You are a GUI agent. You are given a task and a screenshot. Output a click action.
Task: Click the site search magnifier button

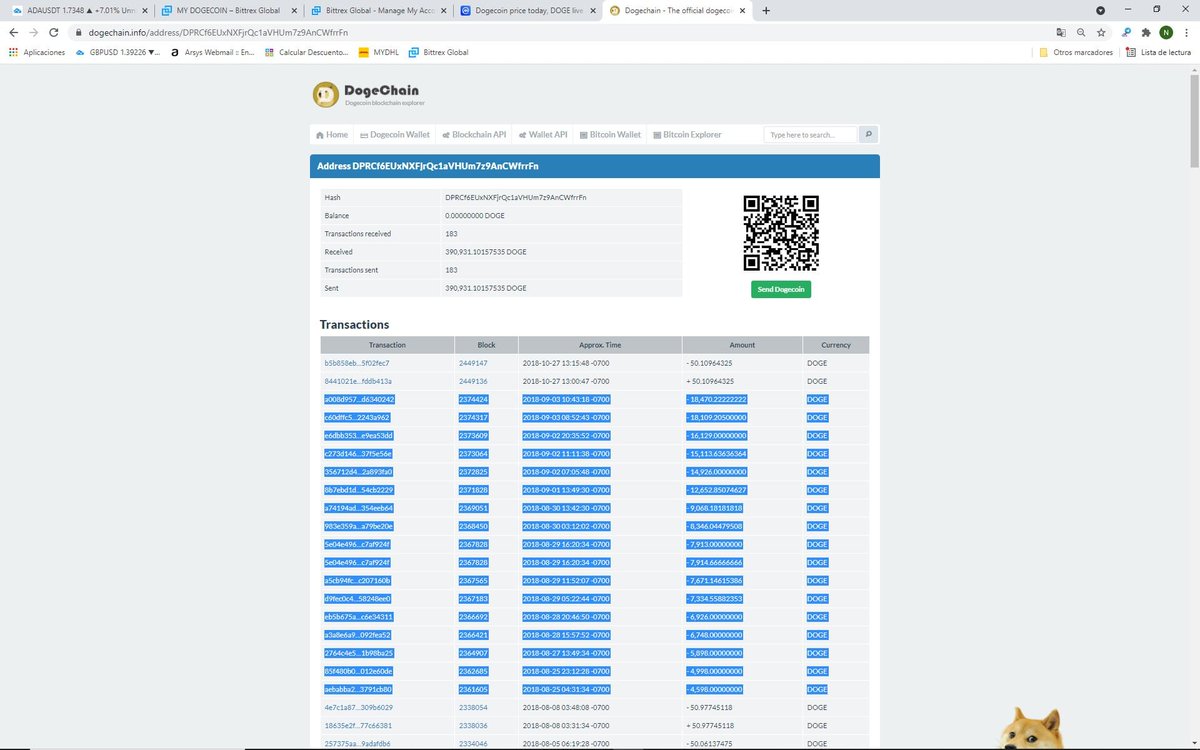coord(868,134)
